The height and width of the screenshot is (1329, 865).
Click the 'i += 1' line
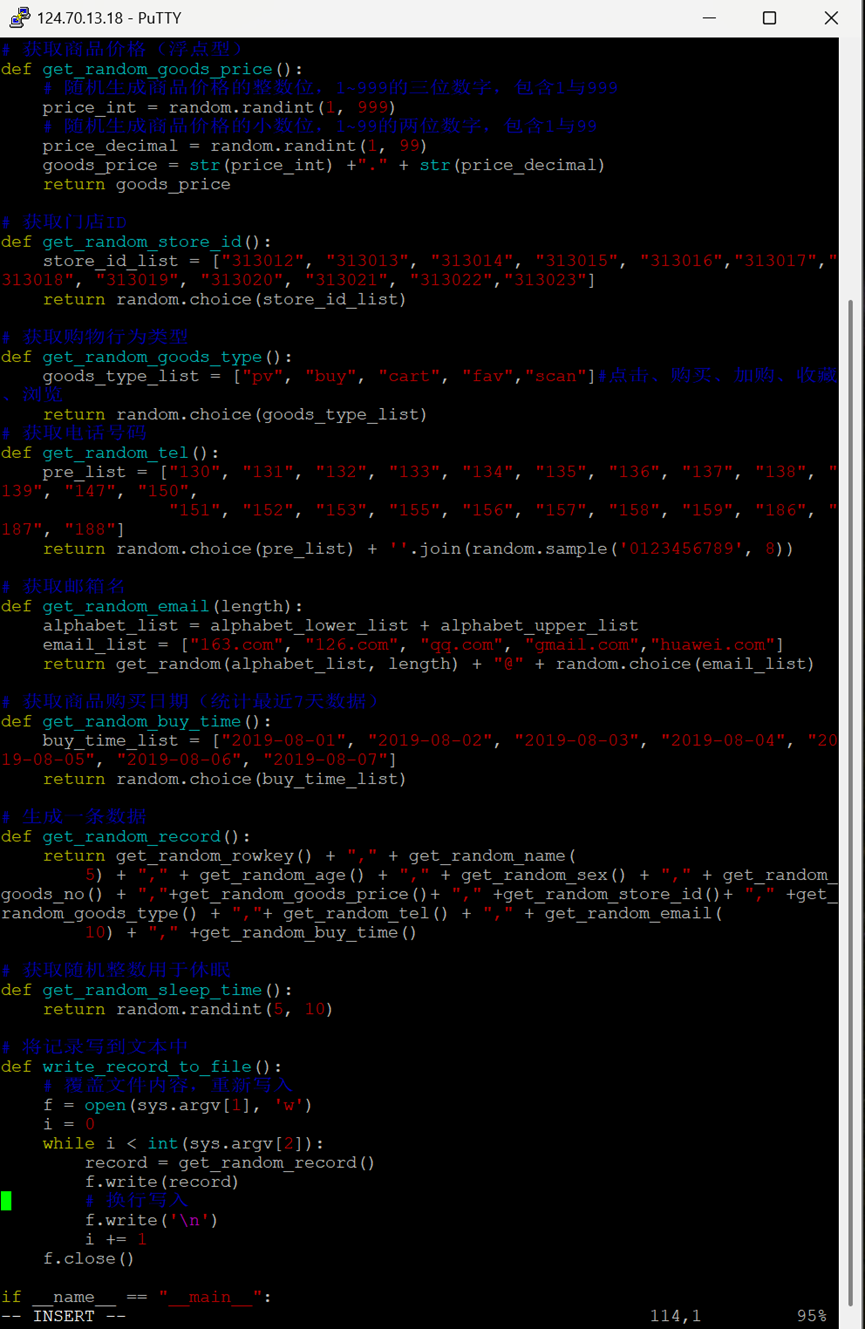[x=116, y=1239]
